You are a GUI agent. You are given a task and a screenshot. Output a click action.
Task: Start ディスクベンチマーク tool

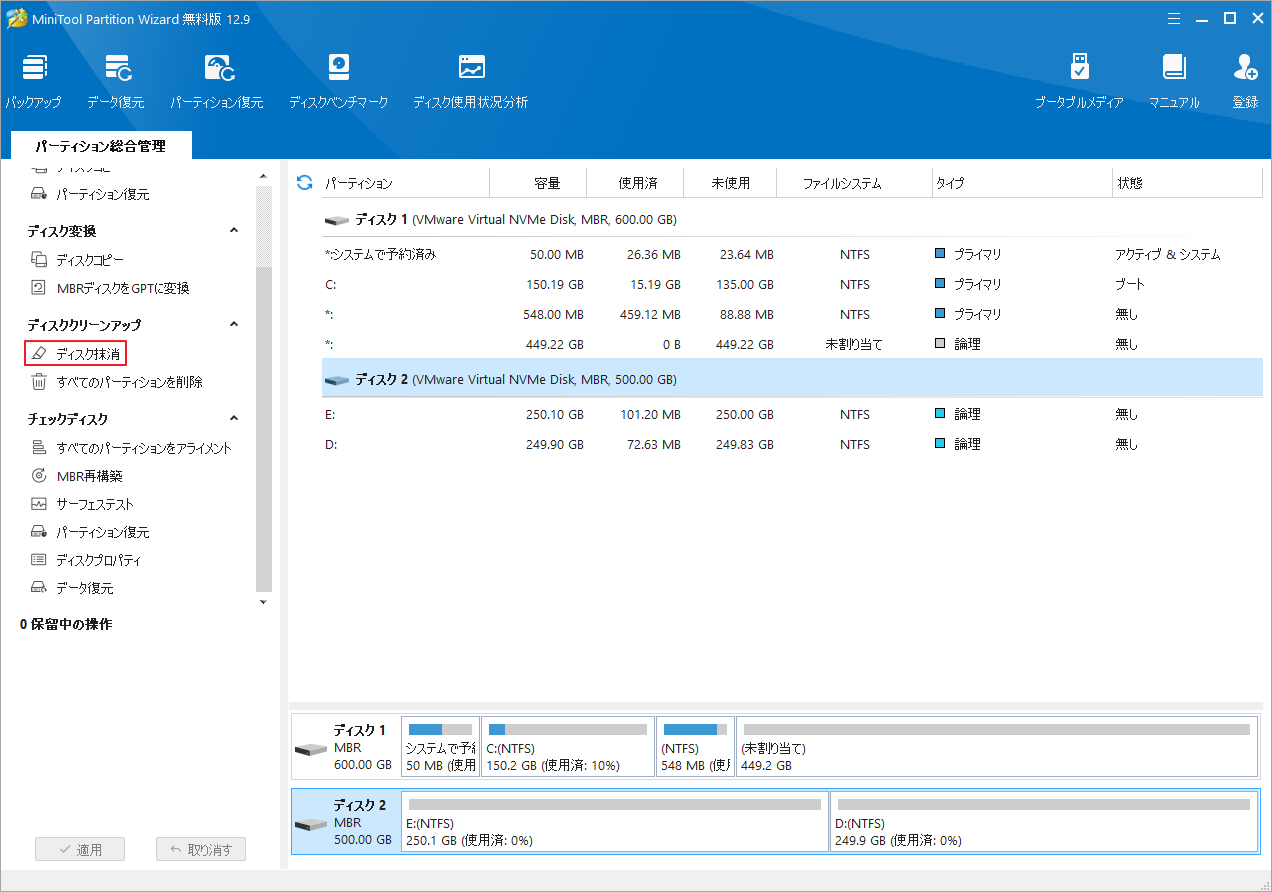click(x=339, y=82)
